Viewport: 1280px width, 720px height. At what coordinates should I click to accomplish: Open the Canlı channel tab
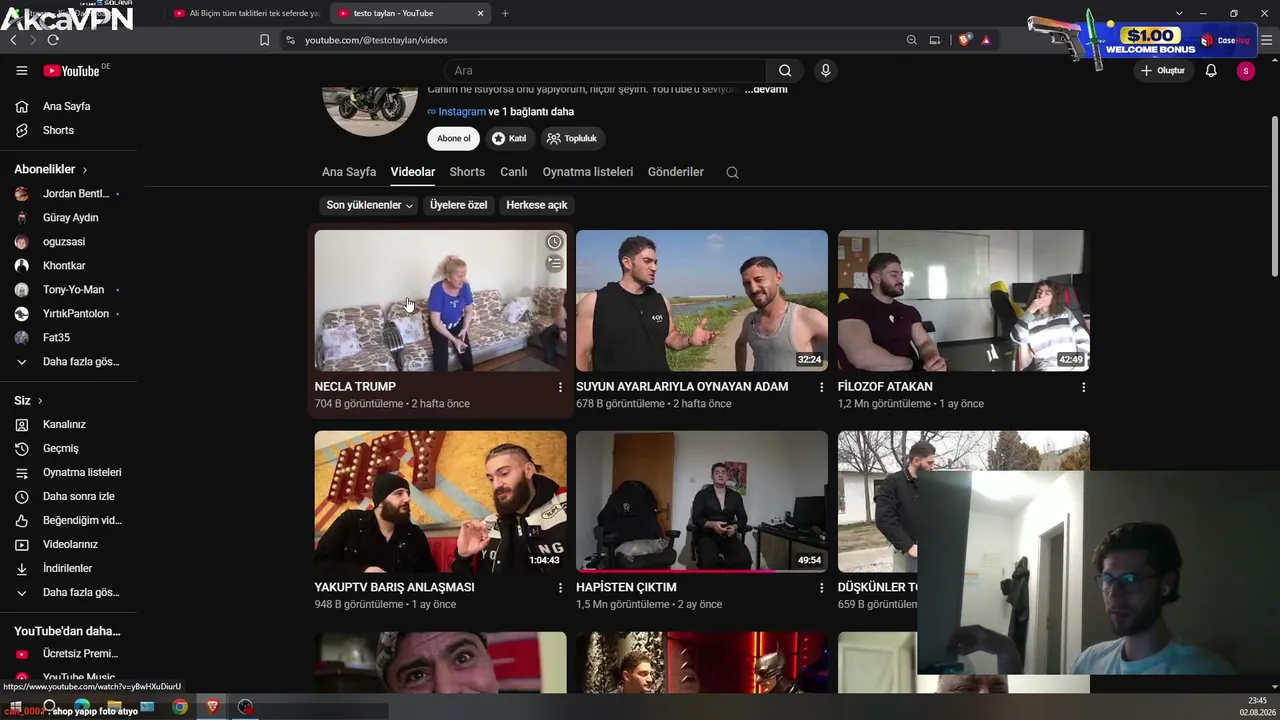514,172
